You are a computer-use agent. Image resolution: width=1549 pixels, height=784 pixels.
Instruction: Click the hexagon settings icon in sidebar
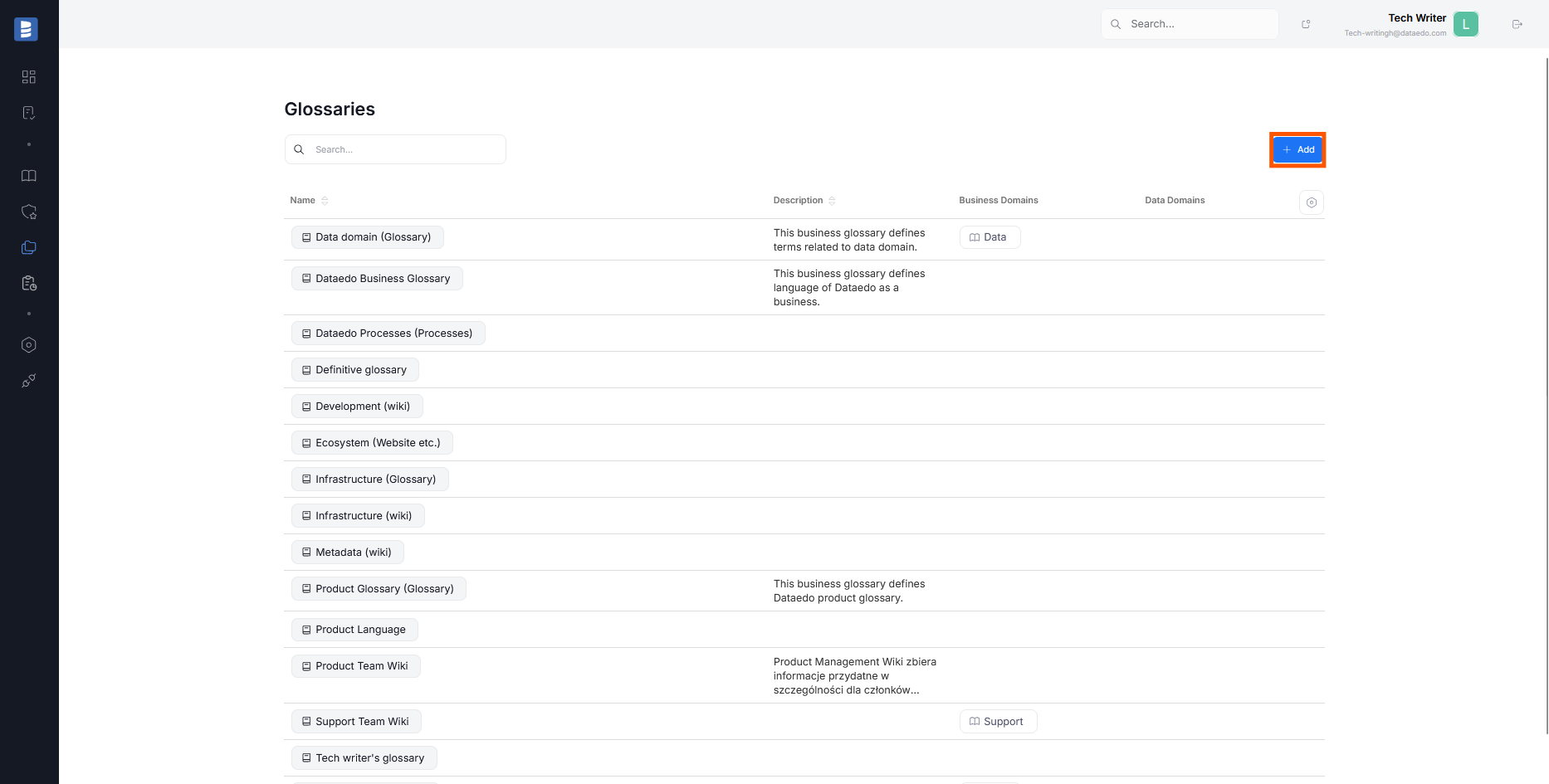[x=29, y=345]
